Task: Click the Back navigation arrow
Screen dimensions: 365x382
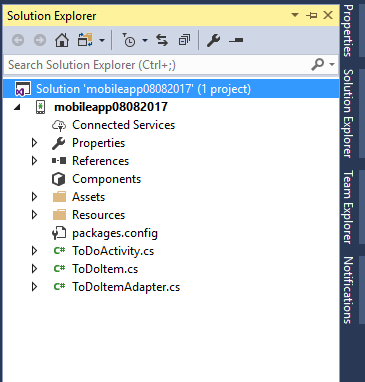Action: coord(18,40)
